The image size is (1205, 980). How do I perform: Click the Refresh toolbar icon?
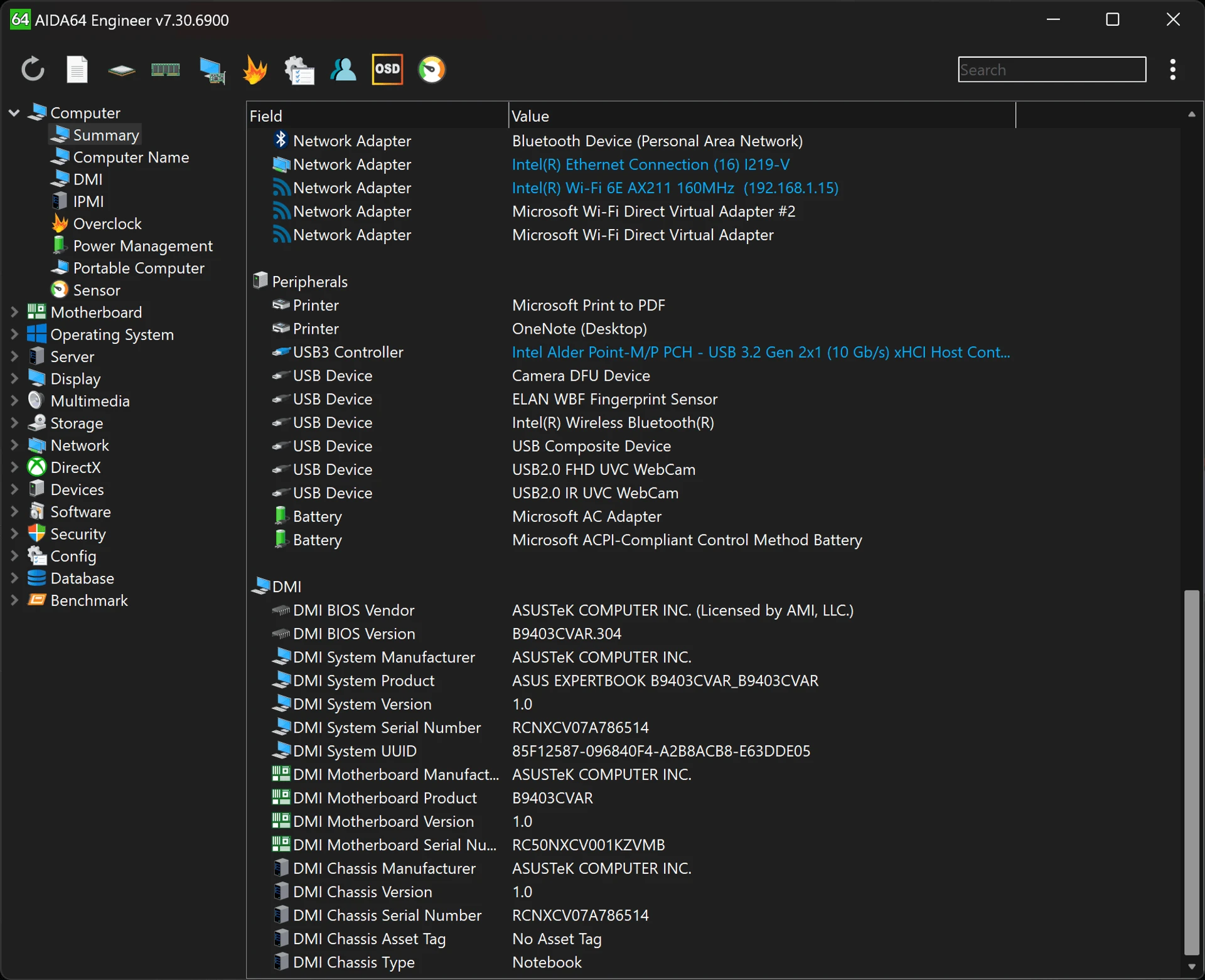(33, 70)
